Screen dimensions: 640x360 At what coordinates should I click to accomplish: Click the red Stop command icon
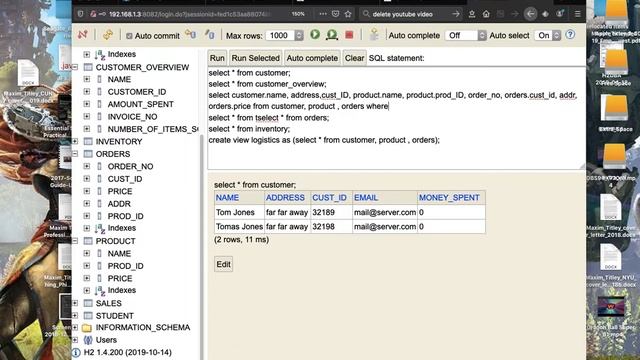[x=349, y=35]
